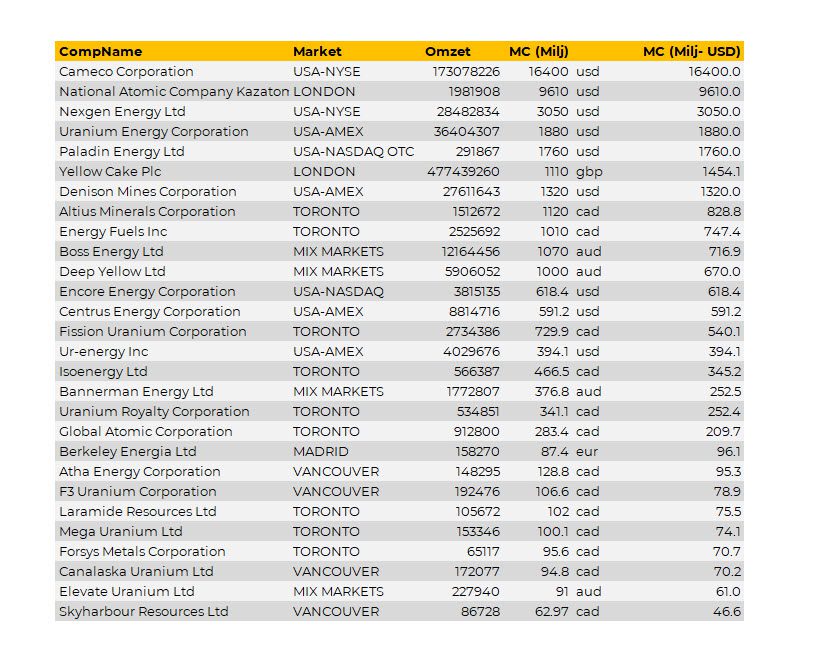The image size is (815, 665).
Task: Click Energy Fuels Inc name
Action: tap(113, 232)
